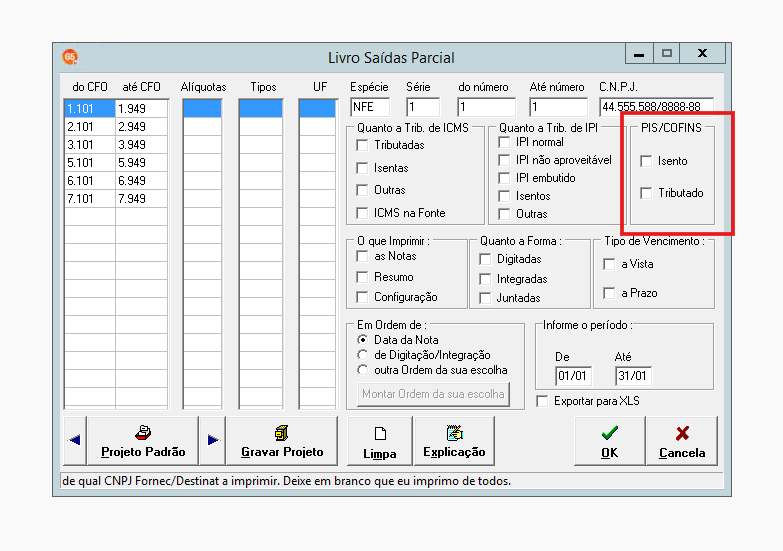783x551 pixels.
Task: Select the 3.949 até CFO cell
Action: click(142, 145)
